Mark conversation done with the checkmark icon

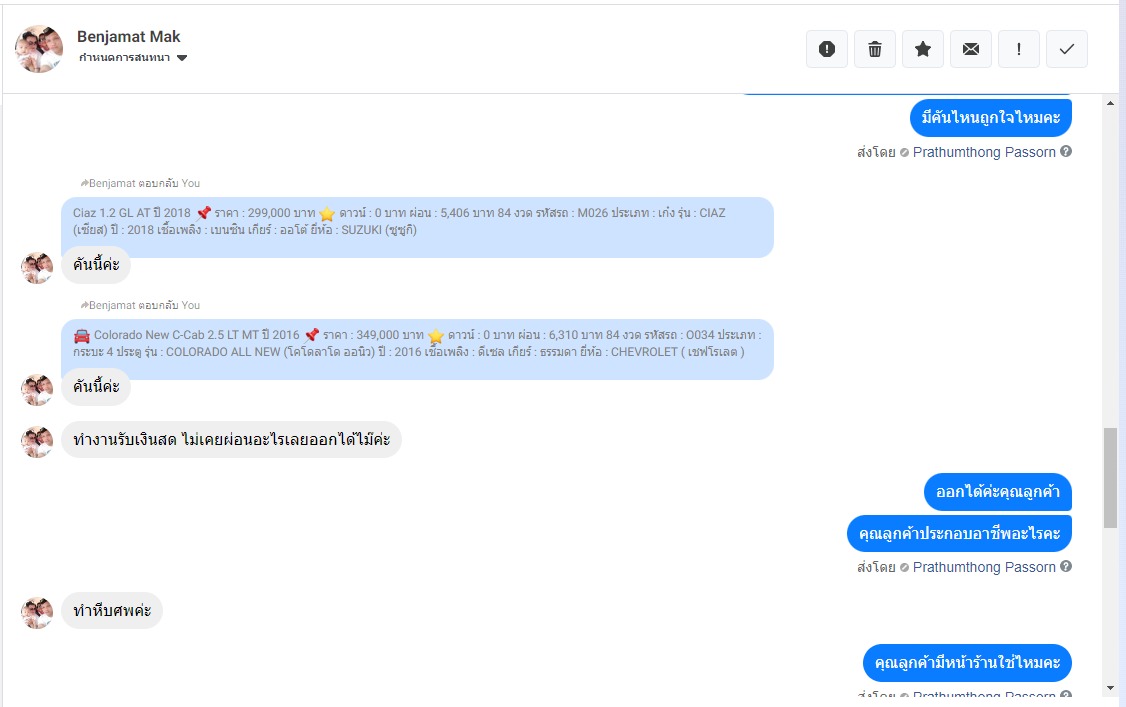pyautogui.click(x=1067, y=49)
